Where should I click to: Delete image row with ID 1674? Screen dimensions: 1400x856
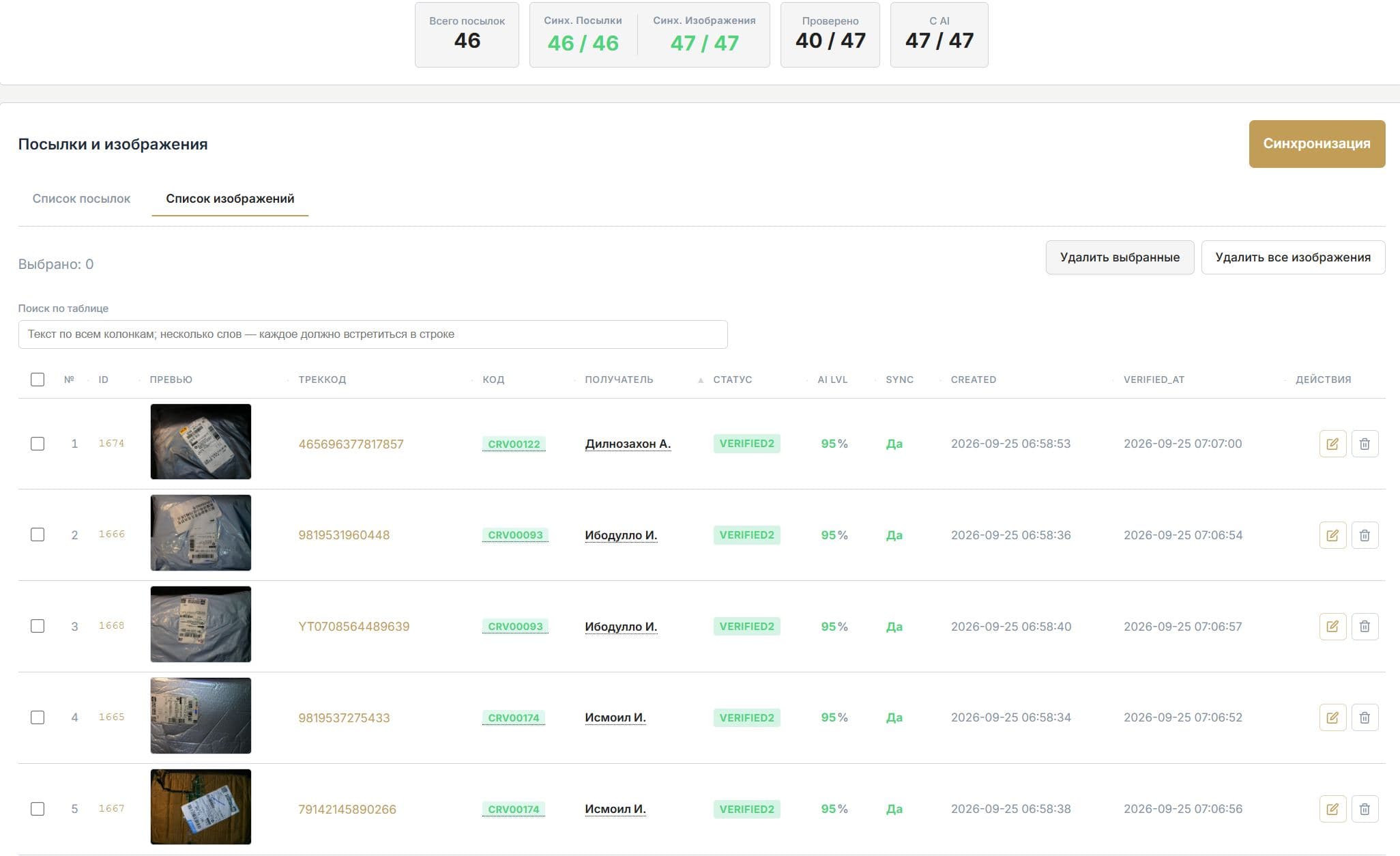click(x=1365, y=444)
